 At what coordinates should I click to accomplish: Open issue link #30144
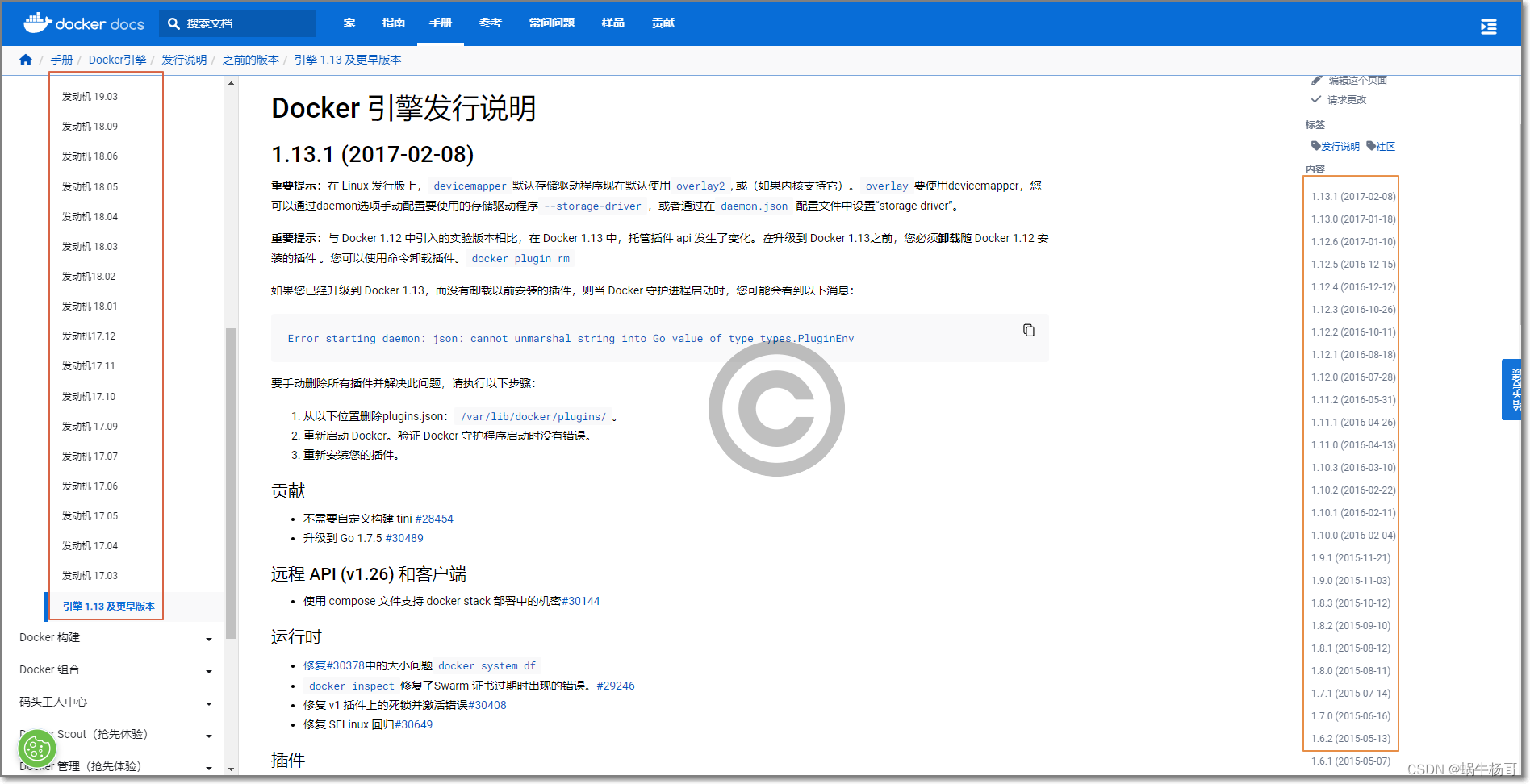click(x=581, y=601)
